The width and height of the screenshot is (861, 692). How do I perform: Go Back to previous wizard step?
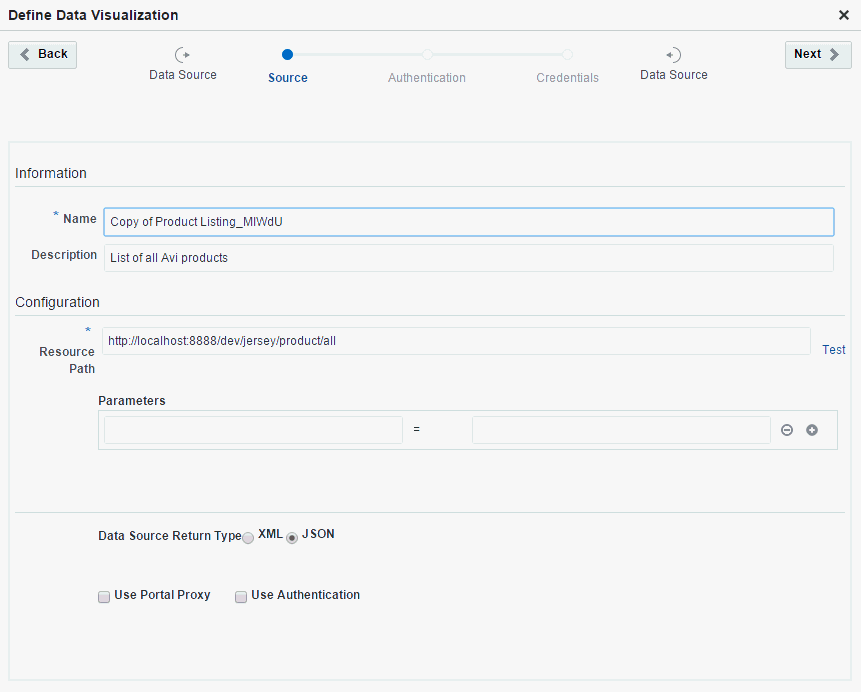[x=43, y=55]
